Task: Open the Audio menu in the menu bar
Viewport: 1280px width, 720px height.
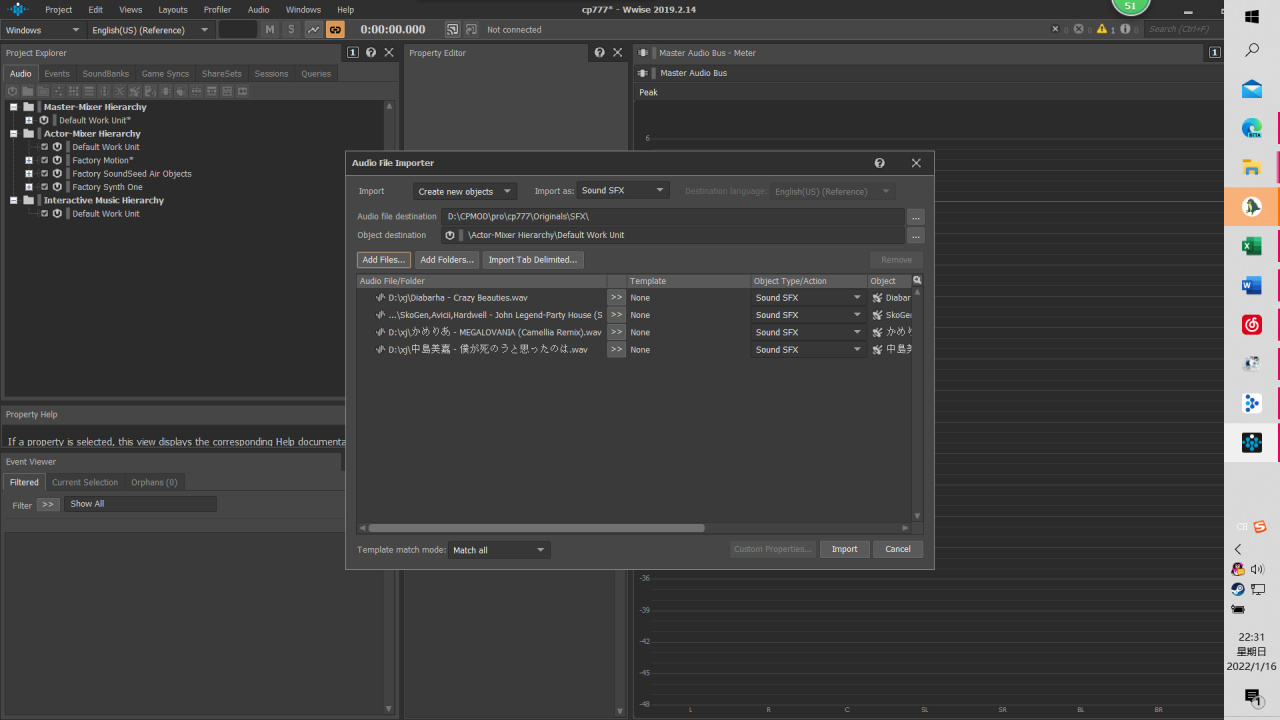Action: [x=258, y=9]
